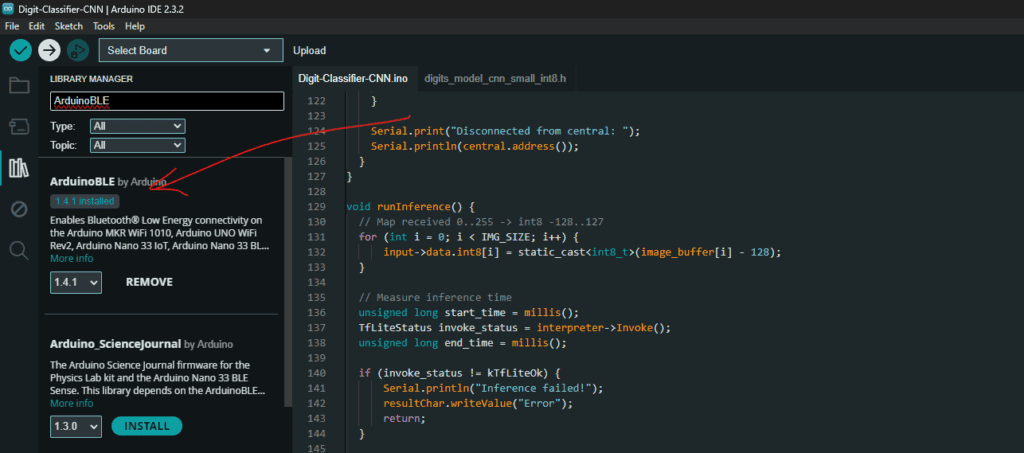Image resolution: width=1024 pixels, height=453 pixels.
Task: Install the Arduino_ScienceJournal library
Action: coord(146,426)
